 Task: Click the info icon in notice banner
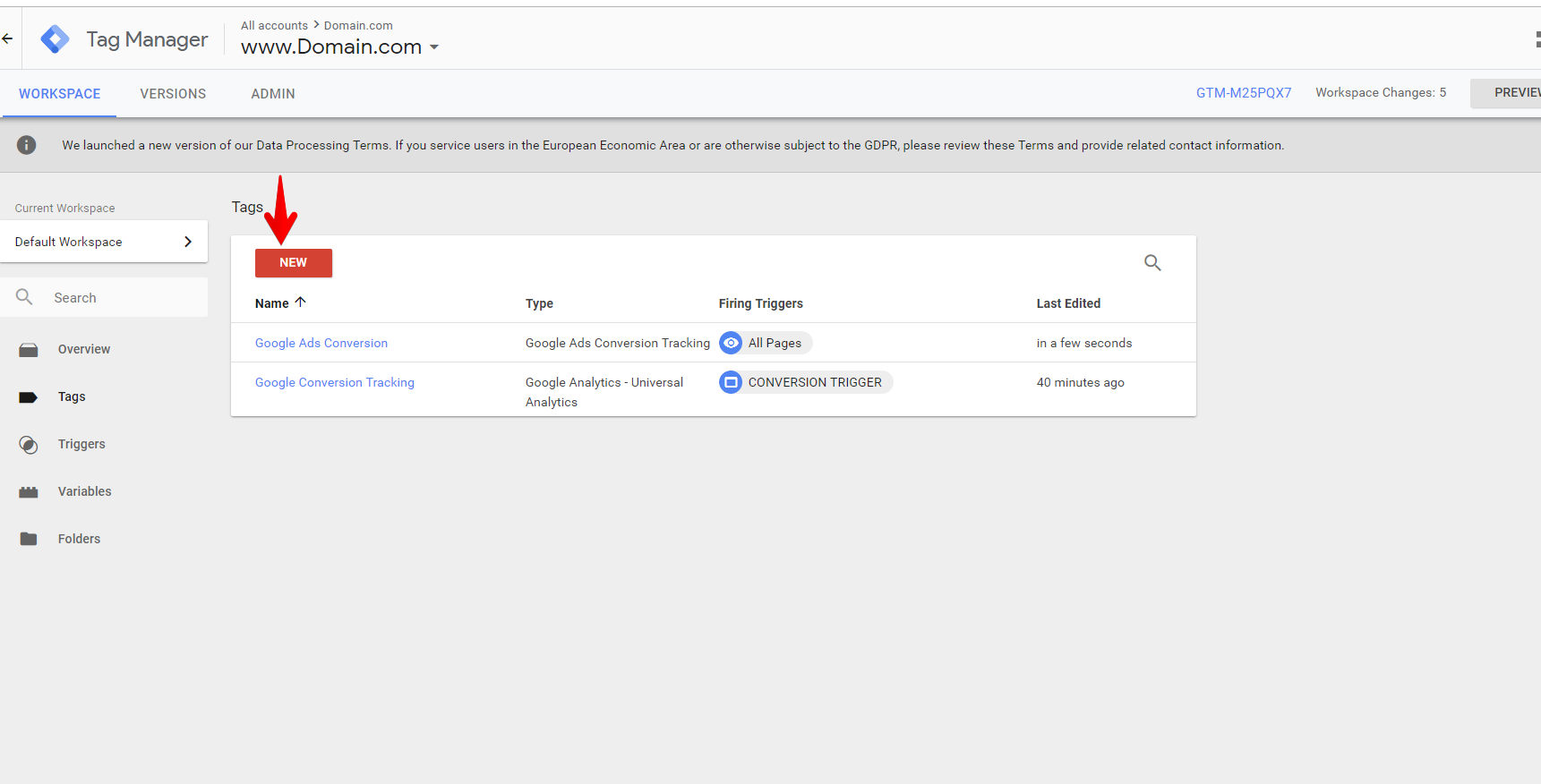pos(27,145)
